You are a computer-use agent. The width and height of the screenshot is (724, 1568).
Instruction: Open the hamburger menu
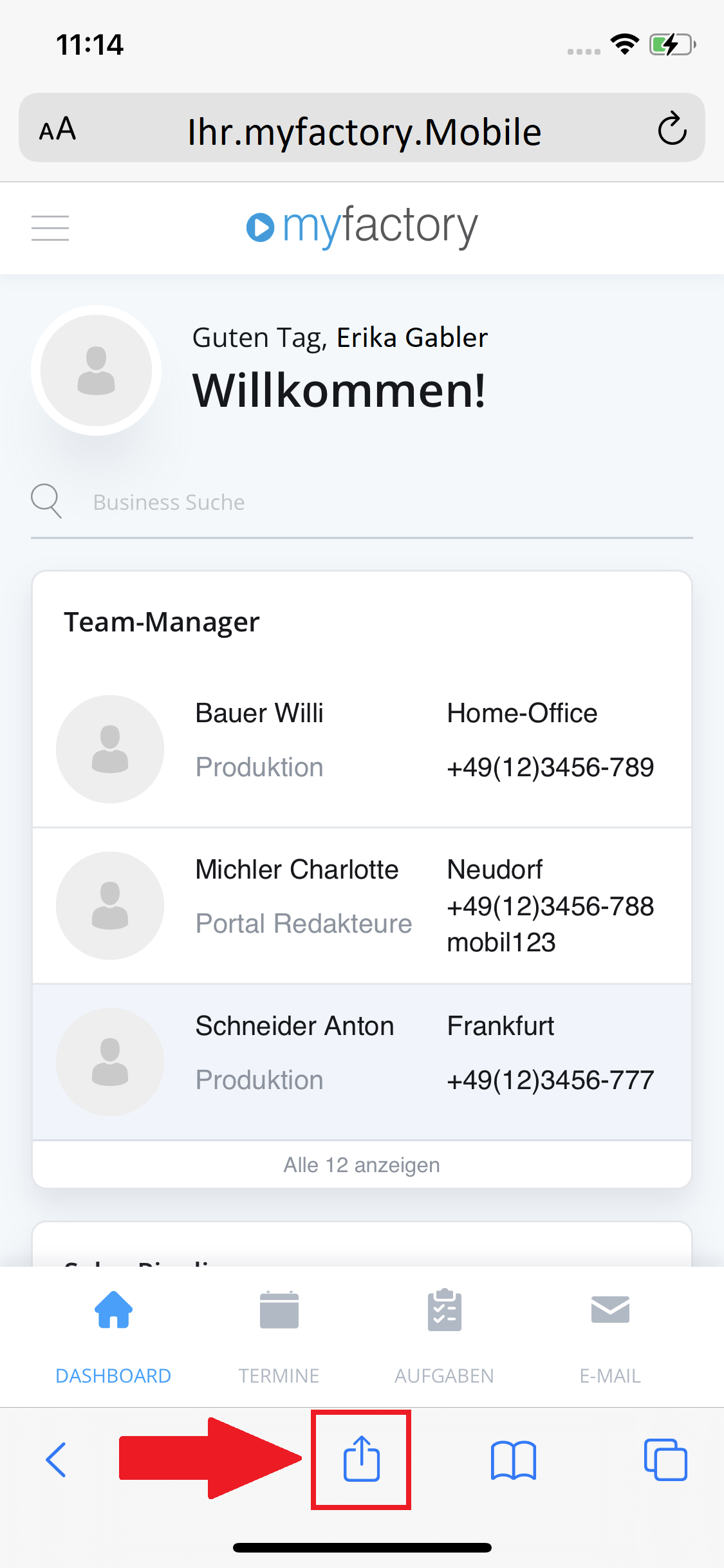pyautogui.click(x=50, y=228)
